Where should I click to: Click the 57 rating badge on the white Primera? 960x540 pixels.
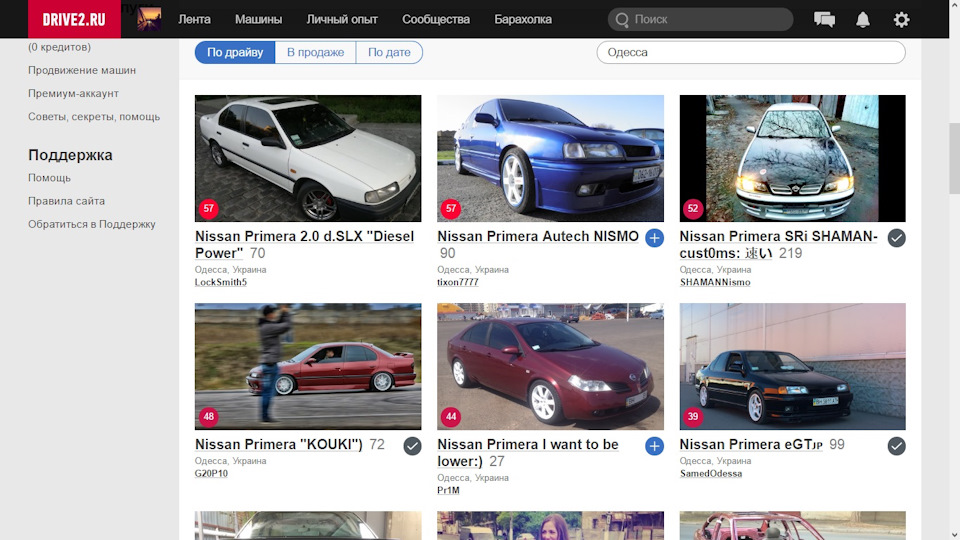pyautogui.click(x=209, y=208)
